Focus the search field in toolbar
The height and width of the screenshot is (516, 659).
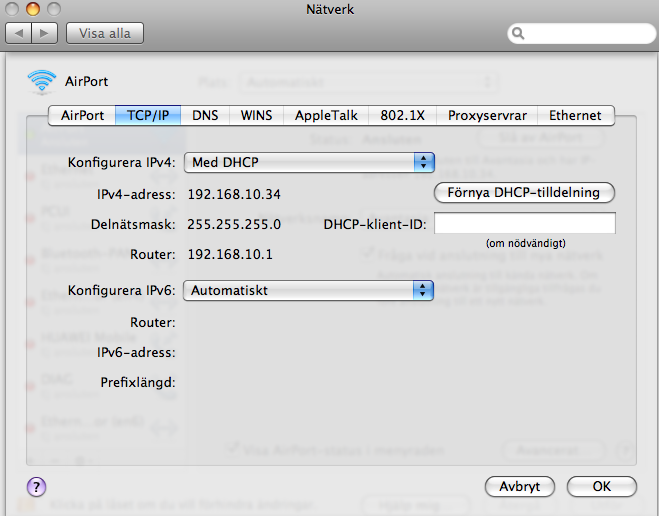(582, 33)
